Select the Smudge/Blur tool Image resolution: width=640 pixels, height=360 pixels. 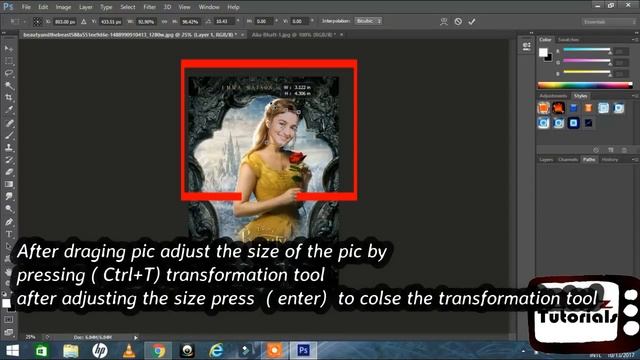pyautogui.click(x=9, y=196)
